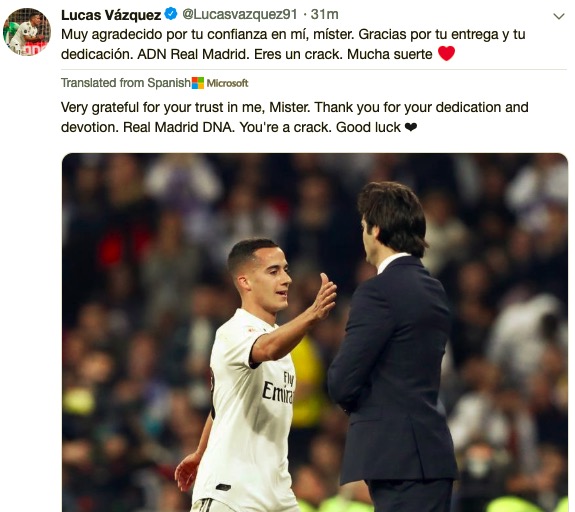The image size is (575, 512).
Task: Open the attached match photo
Action: 315,332
